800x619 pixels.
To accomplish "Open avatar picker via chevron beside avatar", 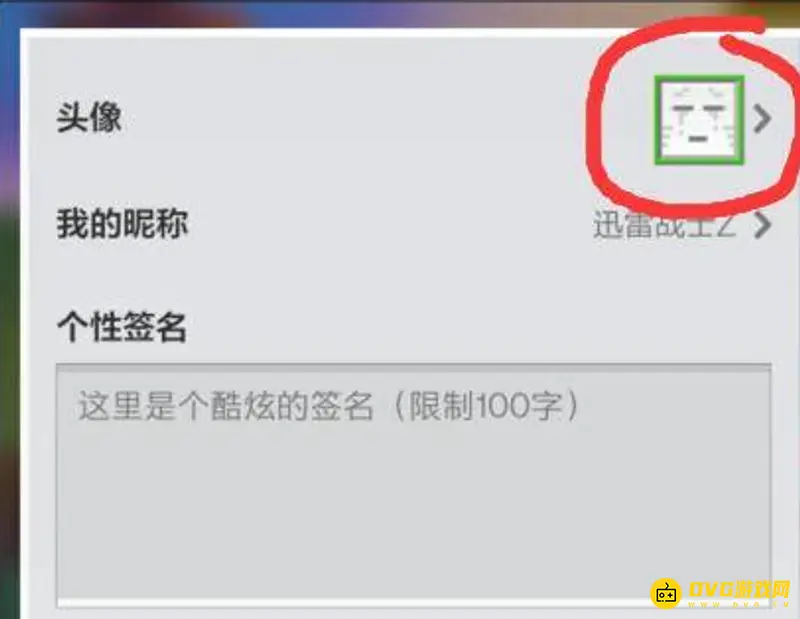I will [x=762, y=119].
